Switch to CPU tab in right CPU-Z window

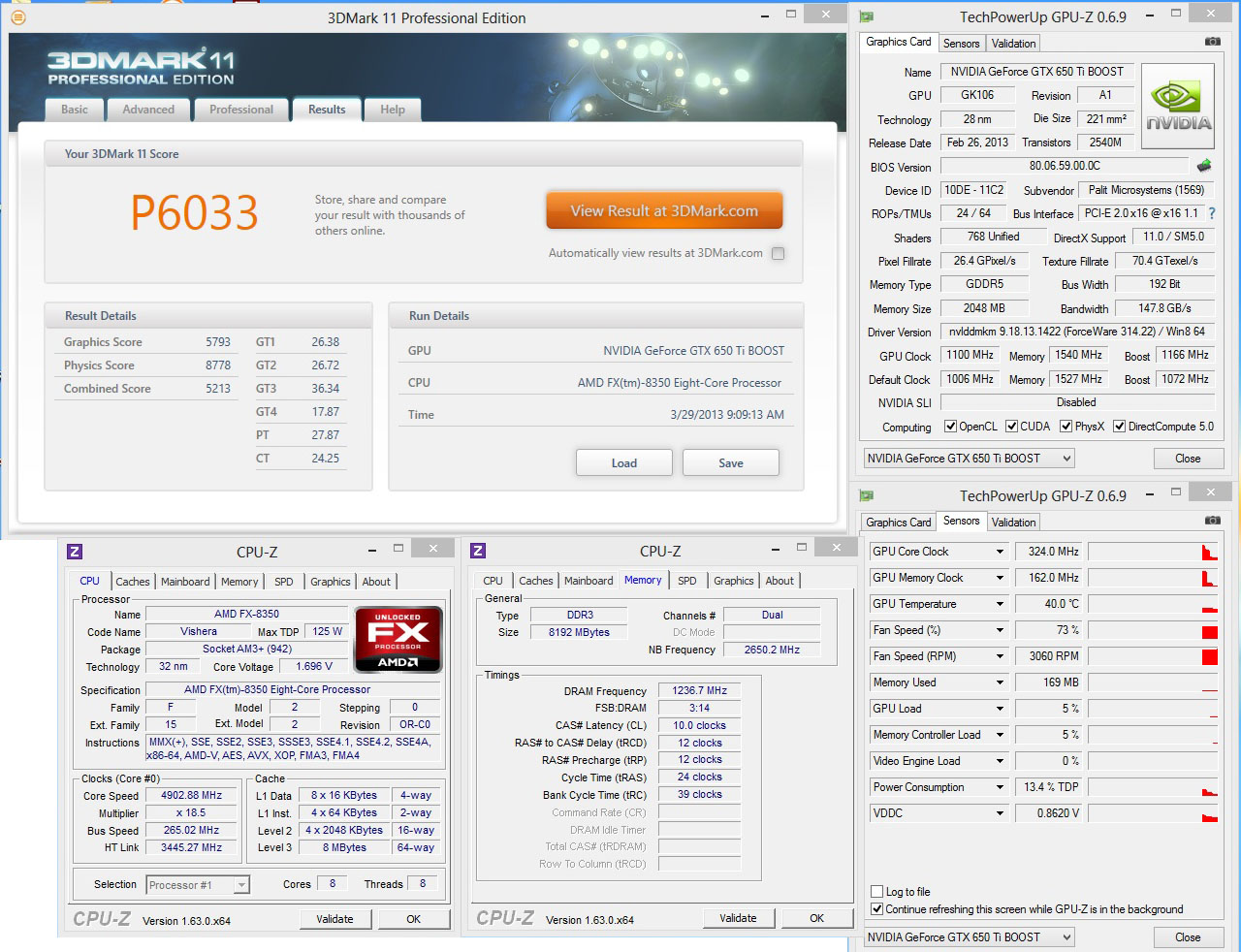493,581
